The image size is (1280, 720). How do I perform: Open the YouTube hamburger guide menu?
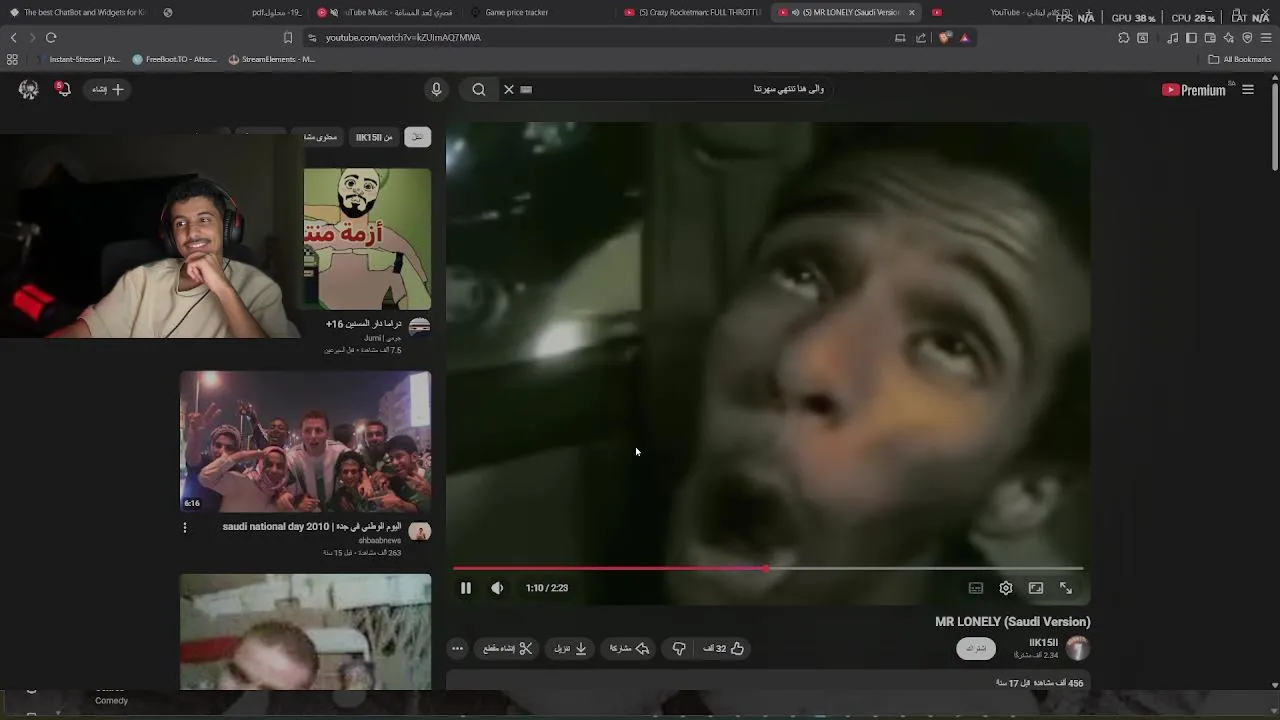pos(1248,90)
